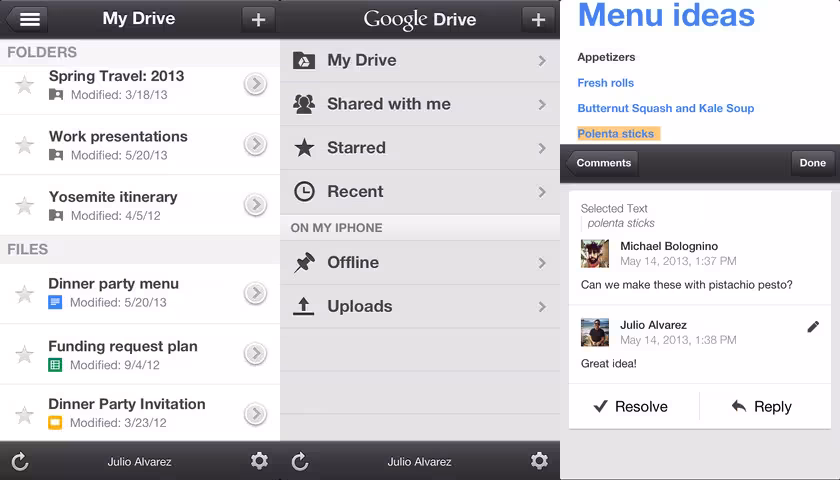Screen dimensions: 840x480
Task: Open the Offline files section
Action: (x=420, y=262)
